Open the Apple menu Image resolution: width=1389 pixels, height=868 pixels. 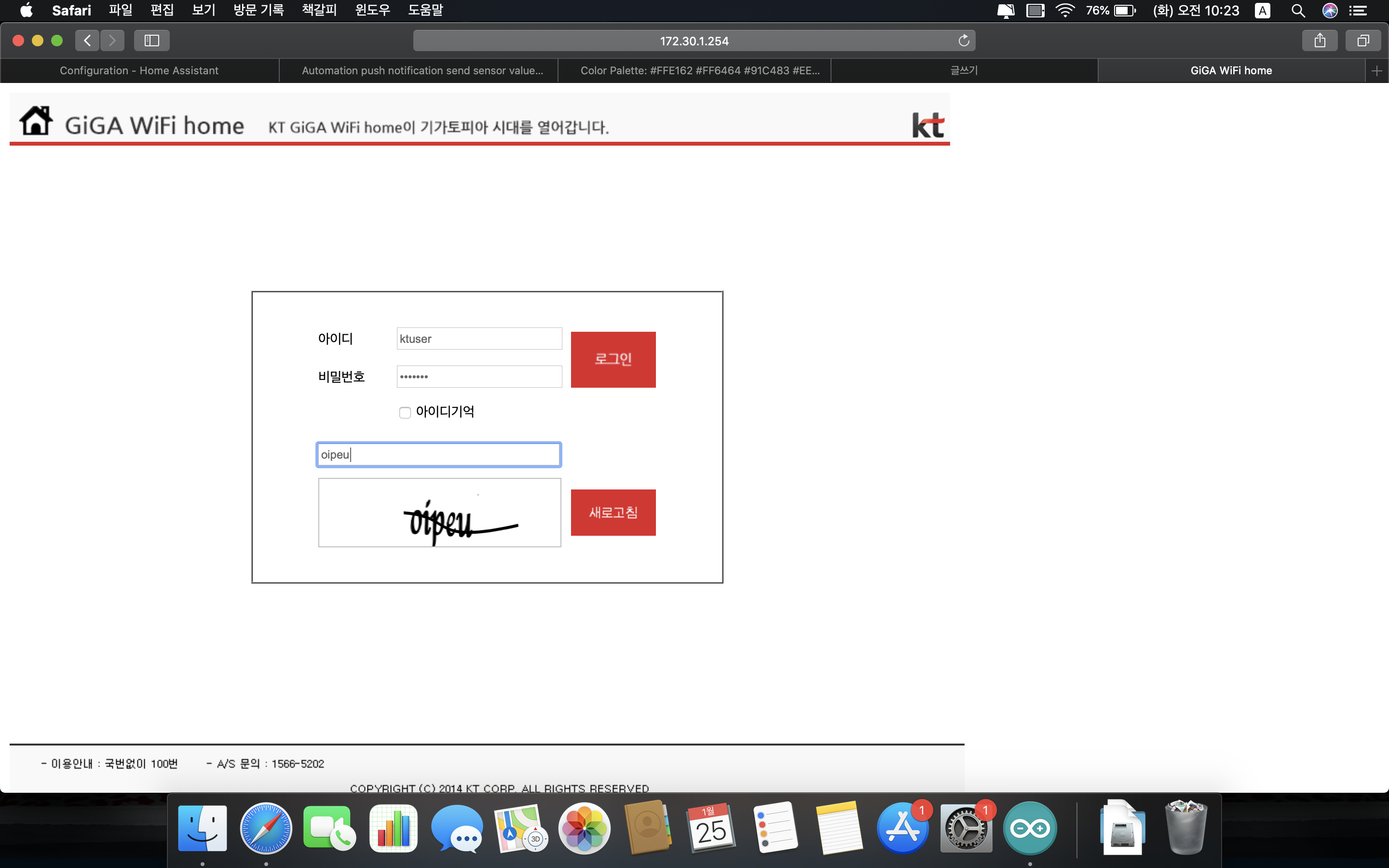click(26, 10)
